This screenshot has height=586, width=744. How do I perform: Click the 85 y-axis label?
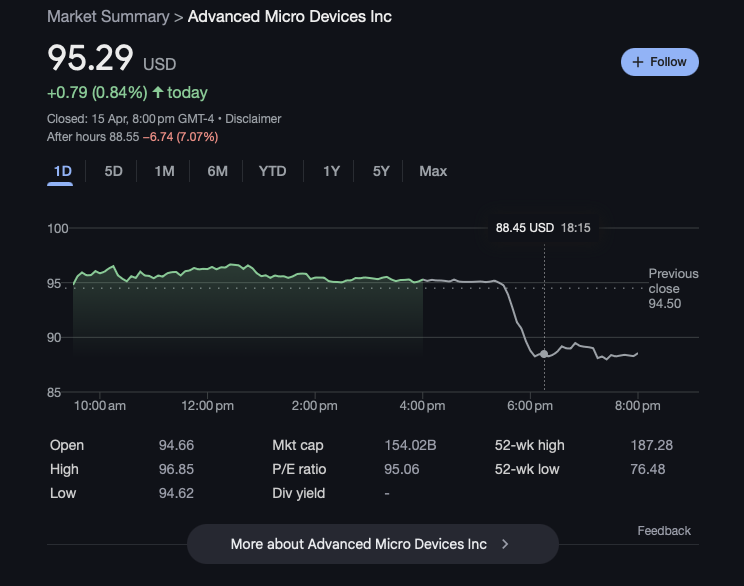click(x=54, y=392)
